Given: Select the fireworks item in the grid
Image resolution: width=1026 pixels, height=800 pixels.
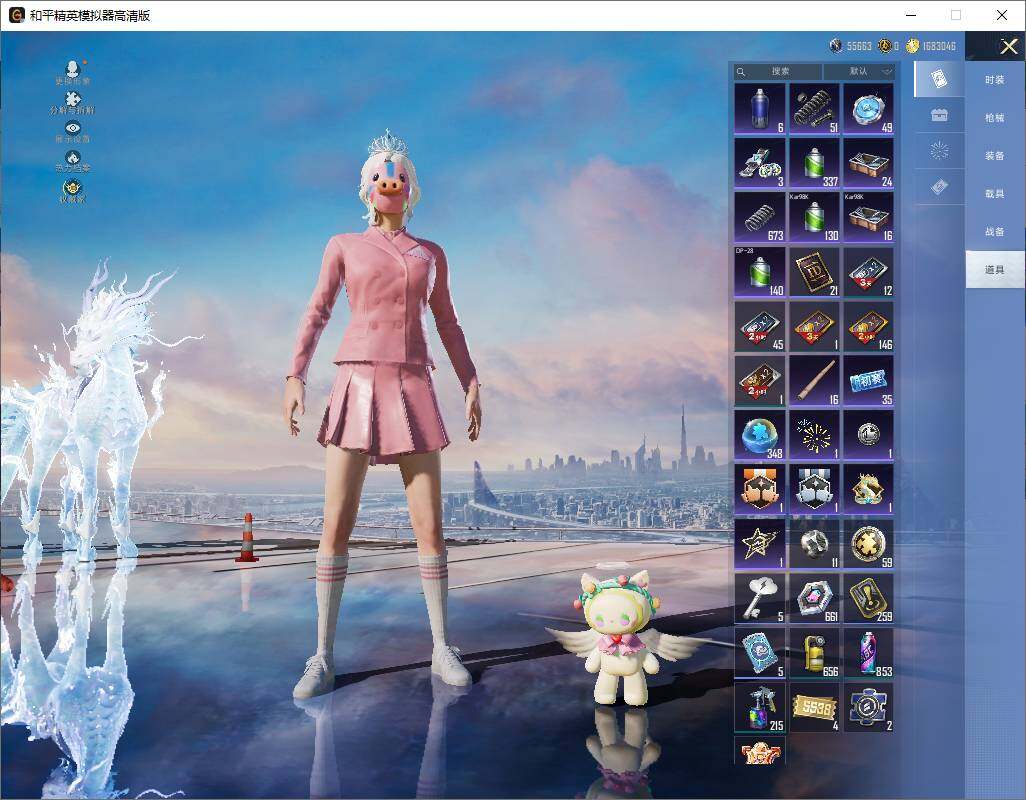Looking at the screenshot, I should pos(814,435).
